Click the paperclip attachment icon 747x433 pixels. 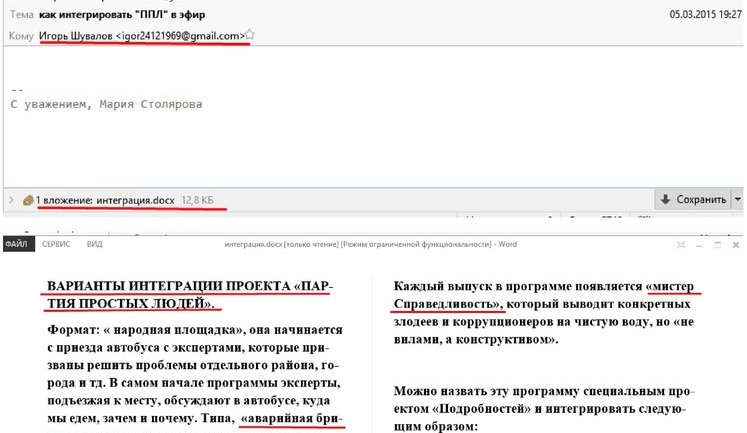click(x=28, y=200)
